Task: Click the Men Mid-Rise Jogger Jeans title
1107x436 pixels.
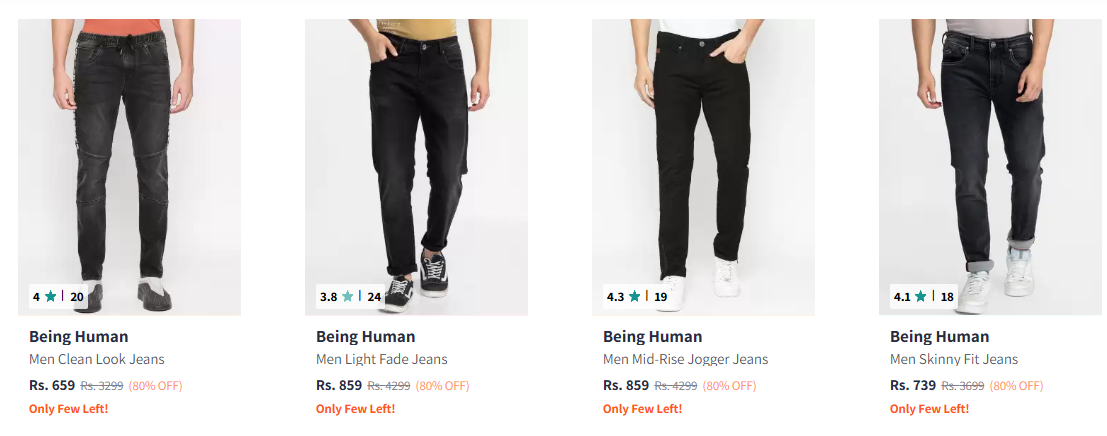Action: pos(686,359)
